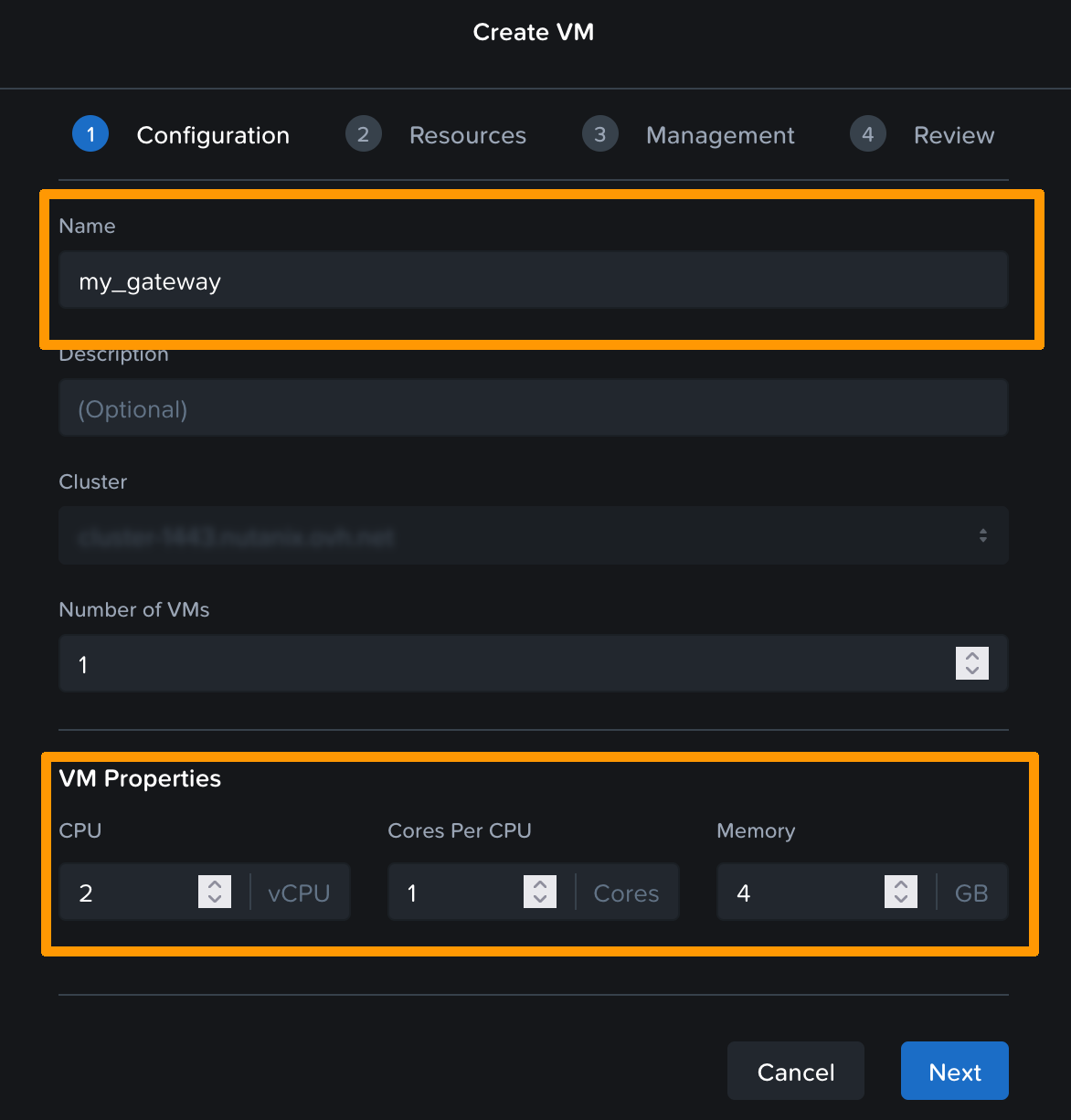Click step 1 Configuration circle icon
This screenshot has height=1120, width=1071.
90,134
